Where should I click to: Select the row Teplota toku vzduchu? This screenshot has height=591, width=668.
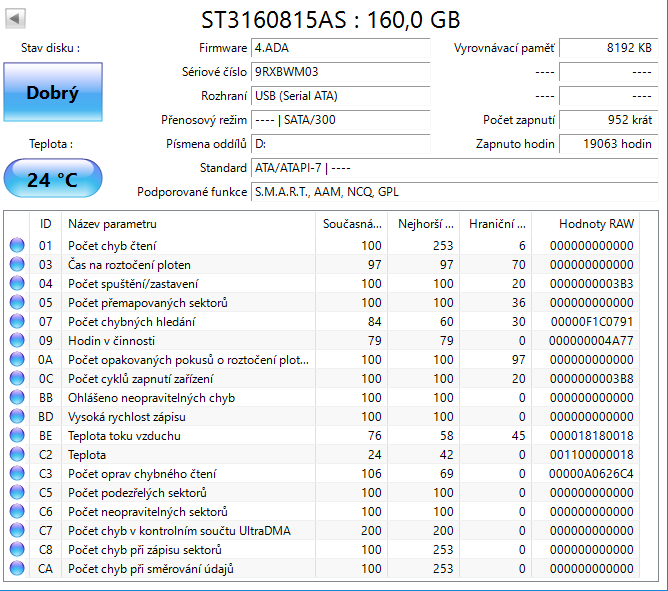point(322,435)
